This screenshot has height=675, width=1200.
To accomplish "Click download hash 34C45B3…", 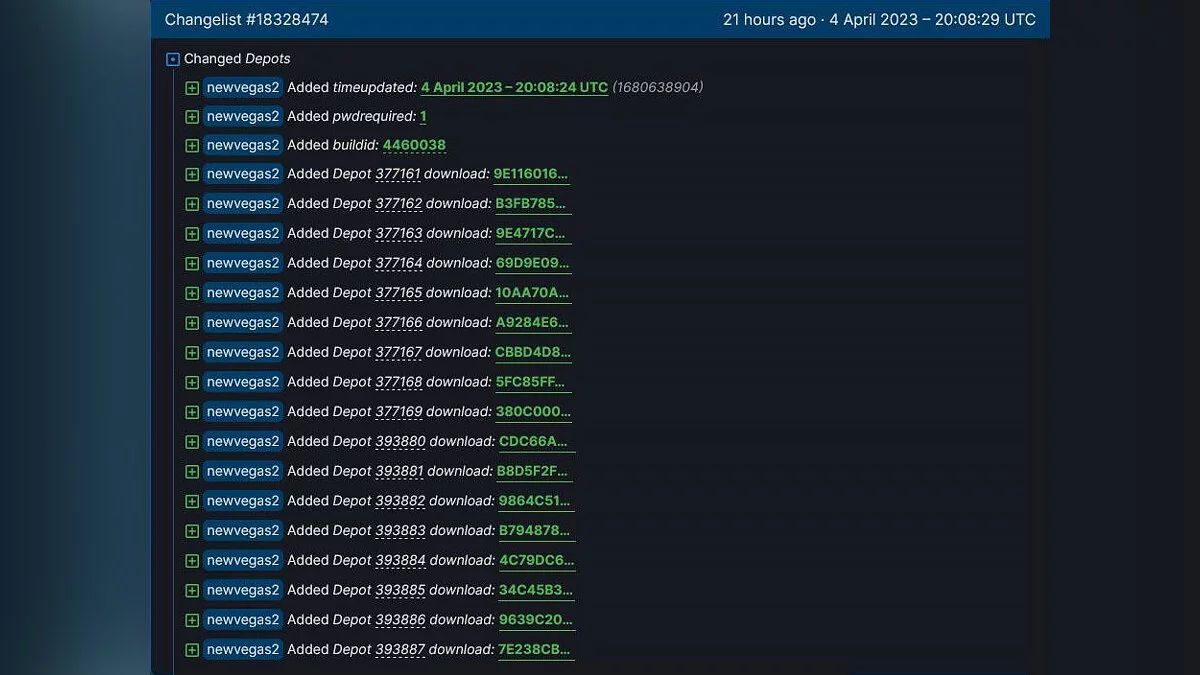I will pyautogui.click(x=536, y=590).
